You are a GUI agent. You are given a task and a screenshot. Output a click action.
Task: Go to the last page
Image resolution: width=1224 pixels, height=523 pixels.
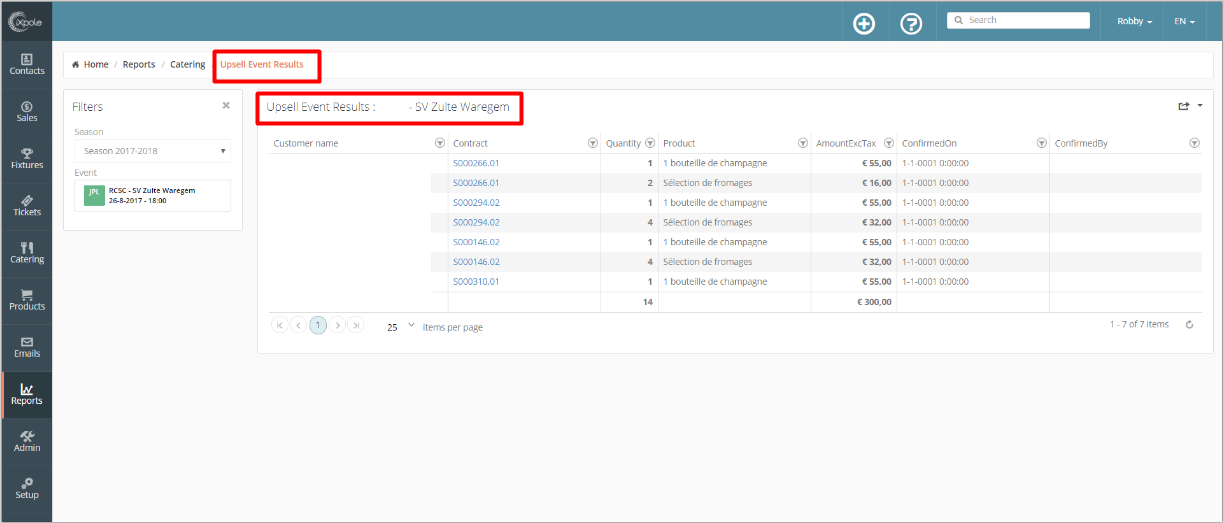tap(357, 326)
